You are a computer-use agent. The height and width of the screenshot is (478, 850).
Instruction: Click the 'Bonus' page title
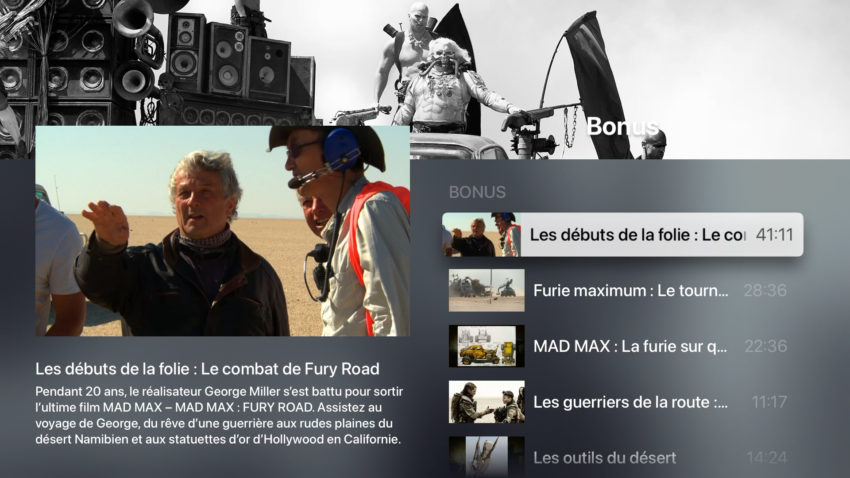coord(622,126)
